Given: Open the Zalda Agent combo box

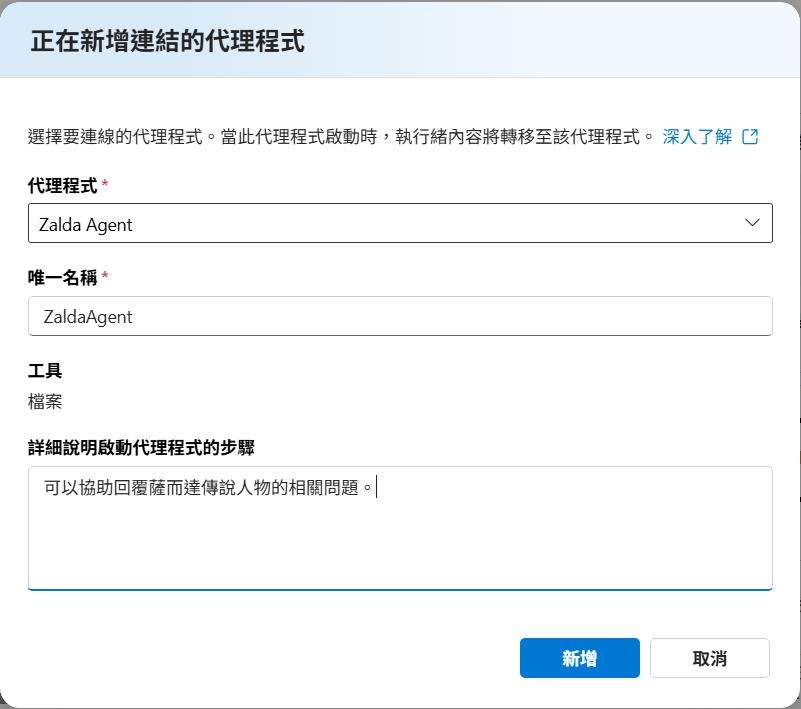Looking at the screenshot, I should 400,223.
